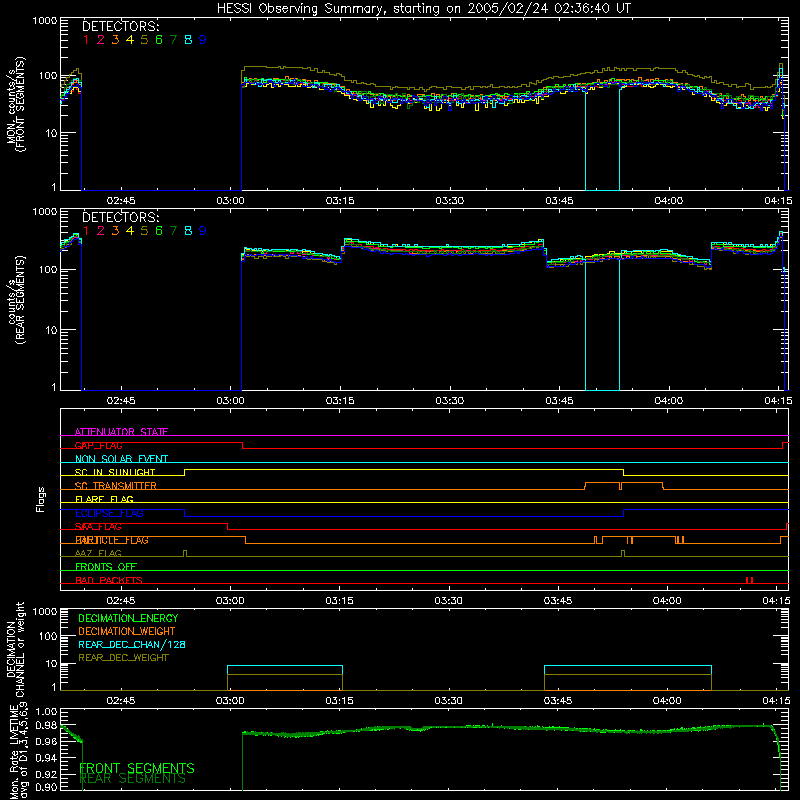Click detector 2 legend in front segments plot
This screenshot has width=800, height=800.
tap(101, 40)
